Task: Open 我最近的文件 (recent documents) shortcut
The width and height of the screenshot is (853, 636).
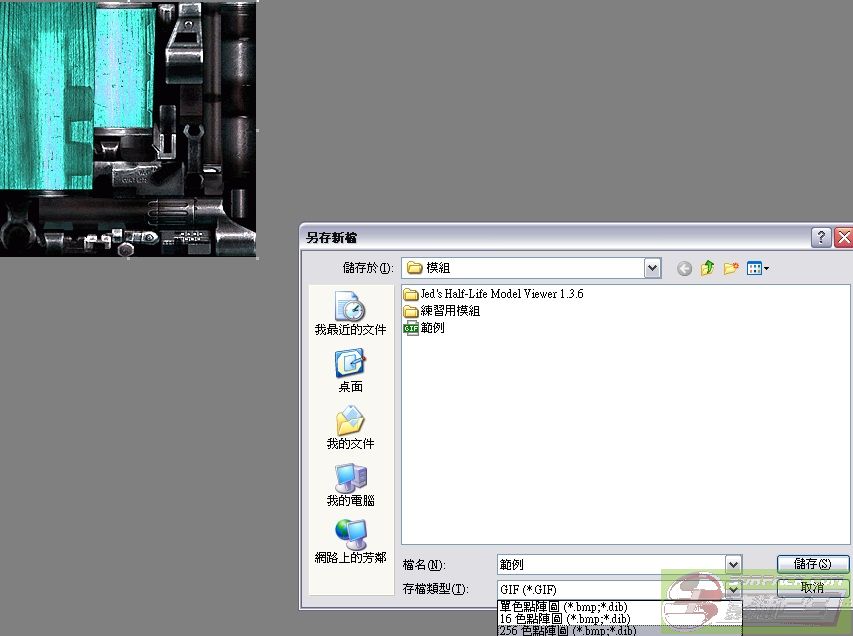Action: pos(350,314)
